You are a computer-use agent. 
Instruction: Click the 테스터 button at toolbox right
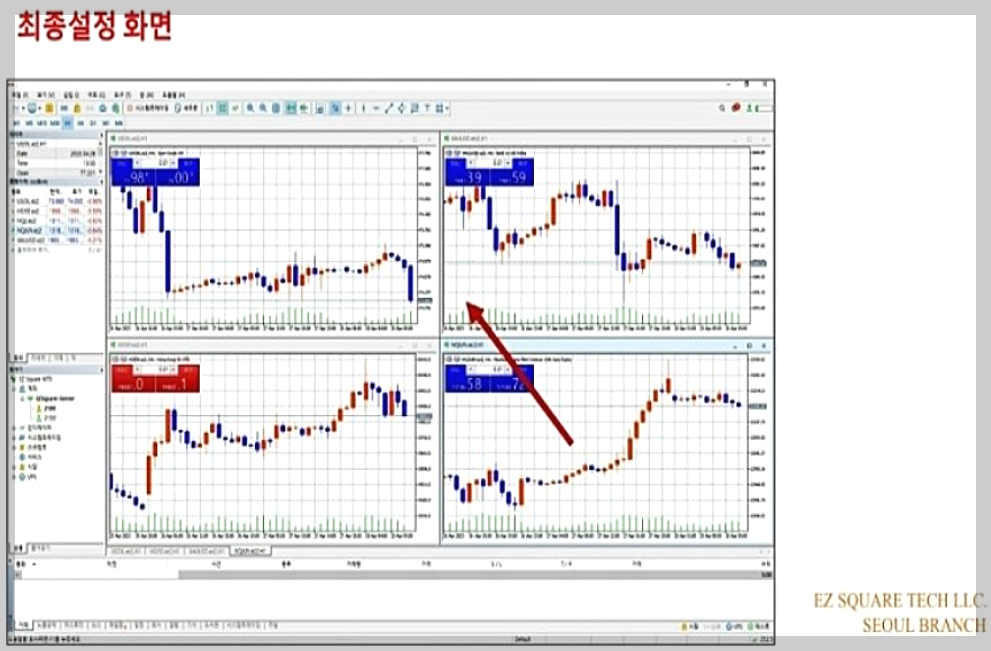(x=758, y=626)
